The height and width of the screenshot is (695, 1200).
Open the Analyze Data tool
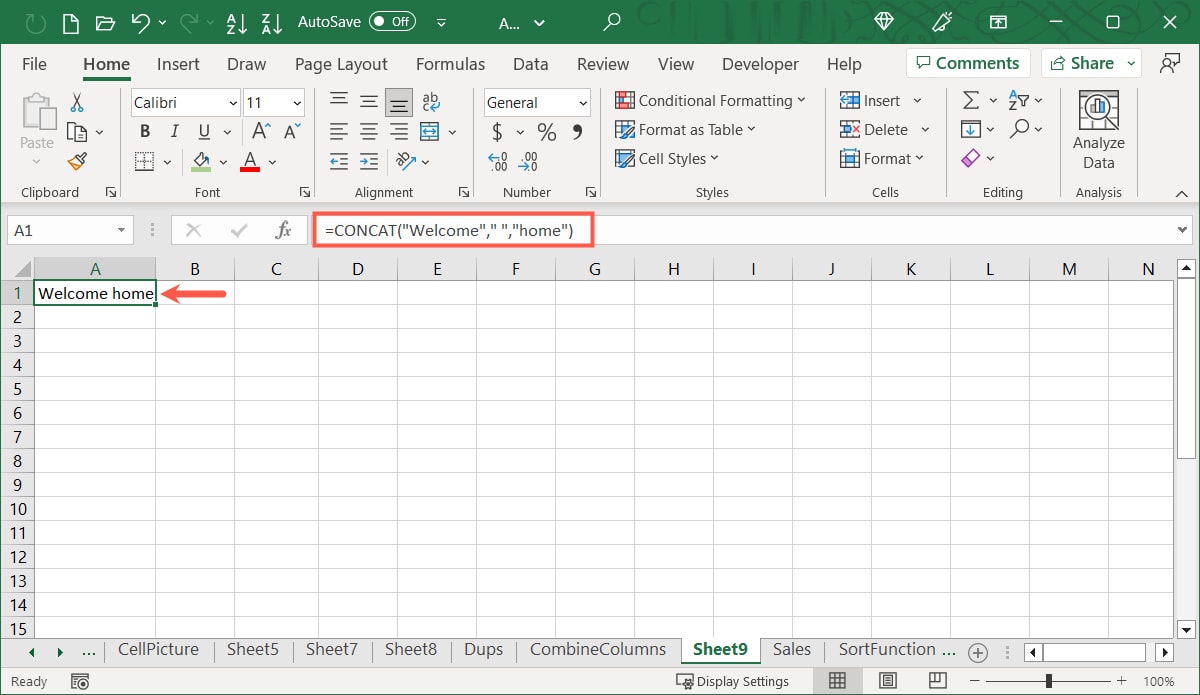tap(1098, 130)
